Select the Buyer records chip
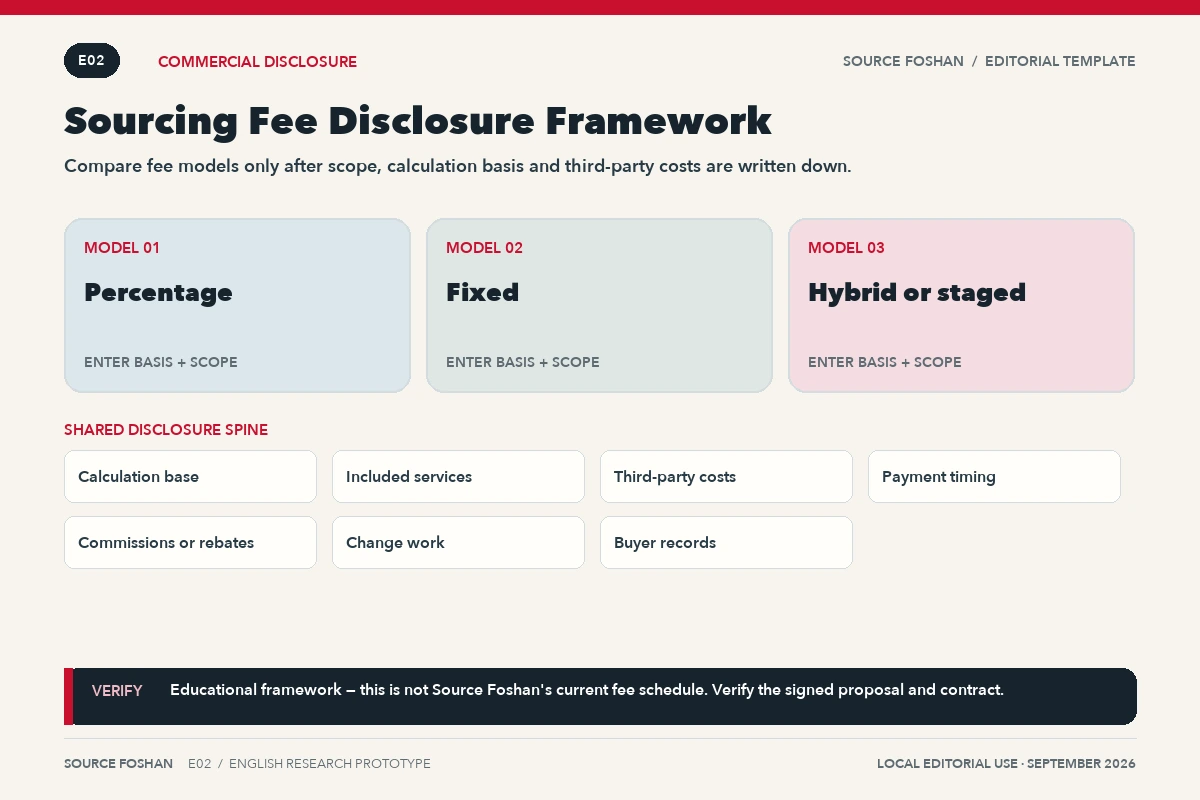 [726, 542]
